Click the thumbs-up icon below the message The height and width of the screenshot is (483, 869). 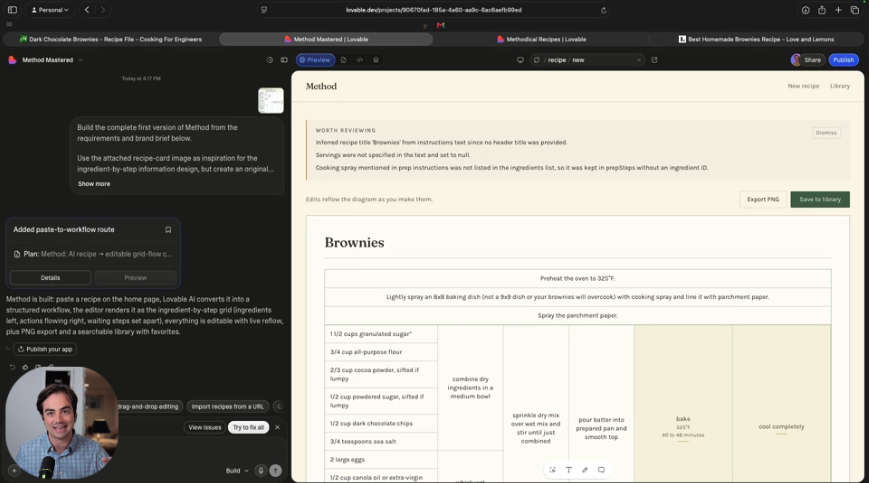point(25,367)
